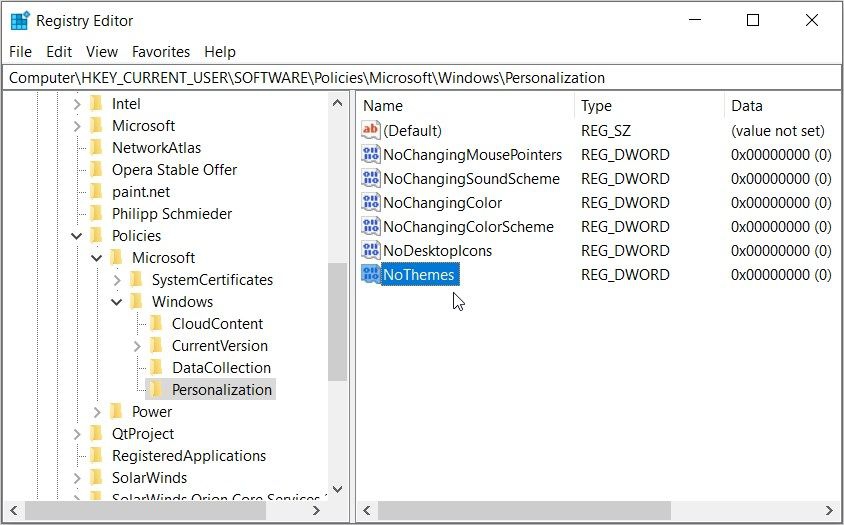Collapse the Windows tree node
844x525 pixels.
coord(117,302)
